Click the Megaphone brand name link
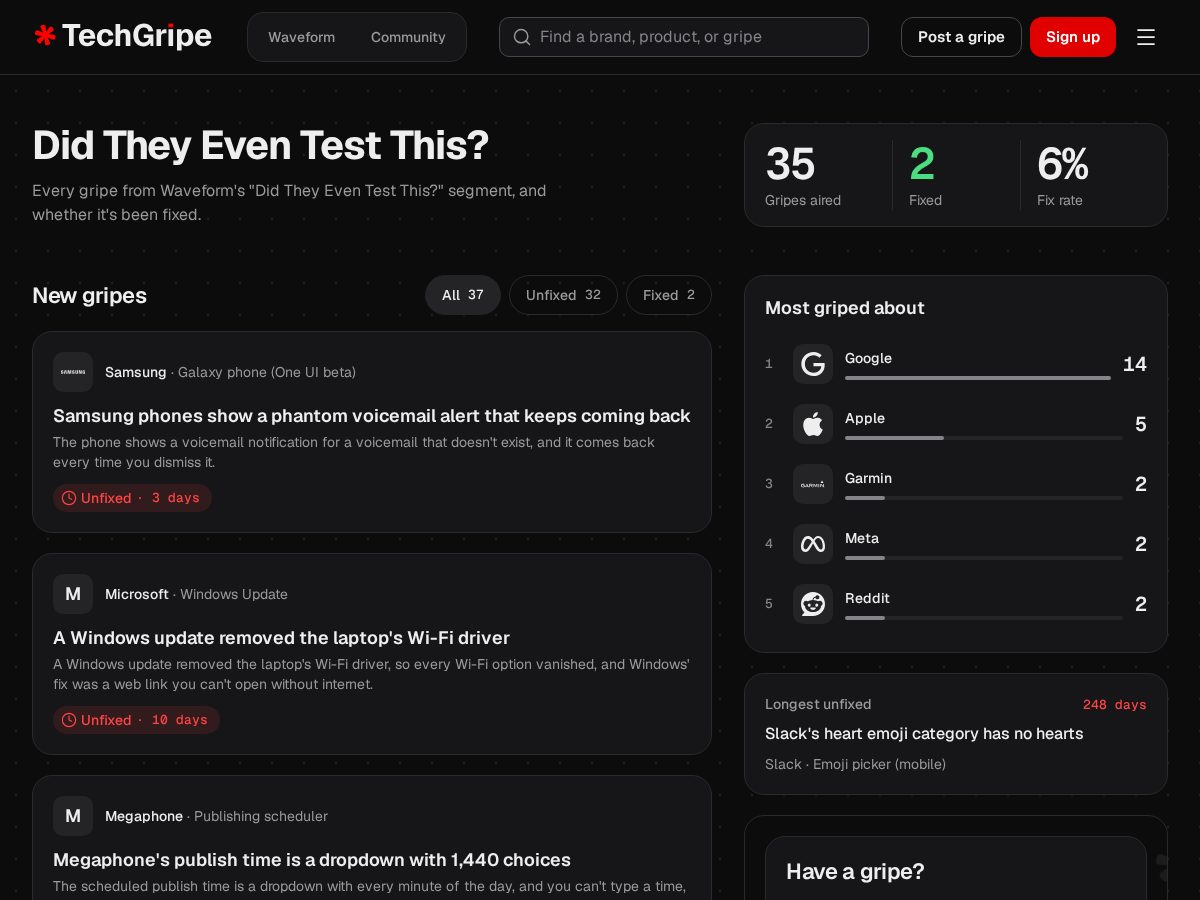The image size is (1200, 900). click(x=144, y=816)
